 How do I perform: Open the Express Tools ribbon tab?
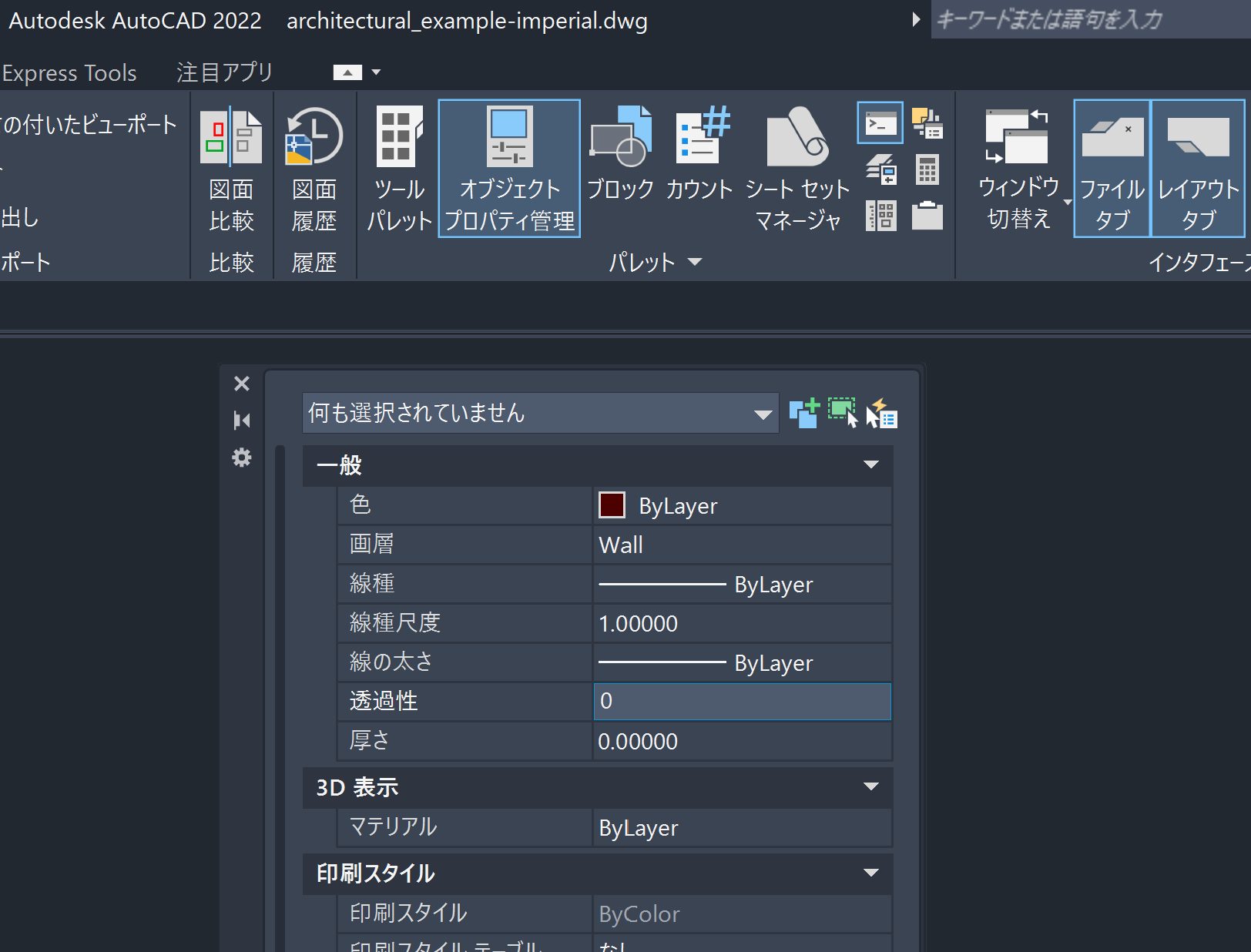[x=69, y=73]
